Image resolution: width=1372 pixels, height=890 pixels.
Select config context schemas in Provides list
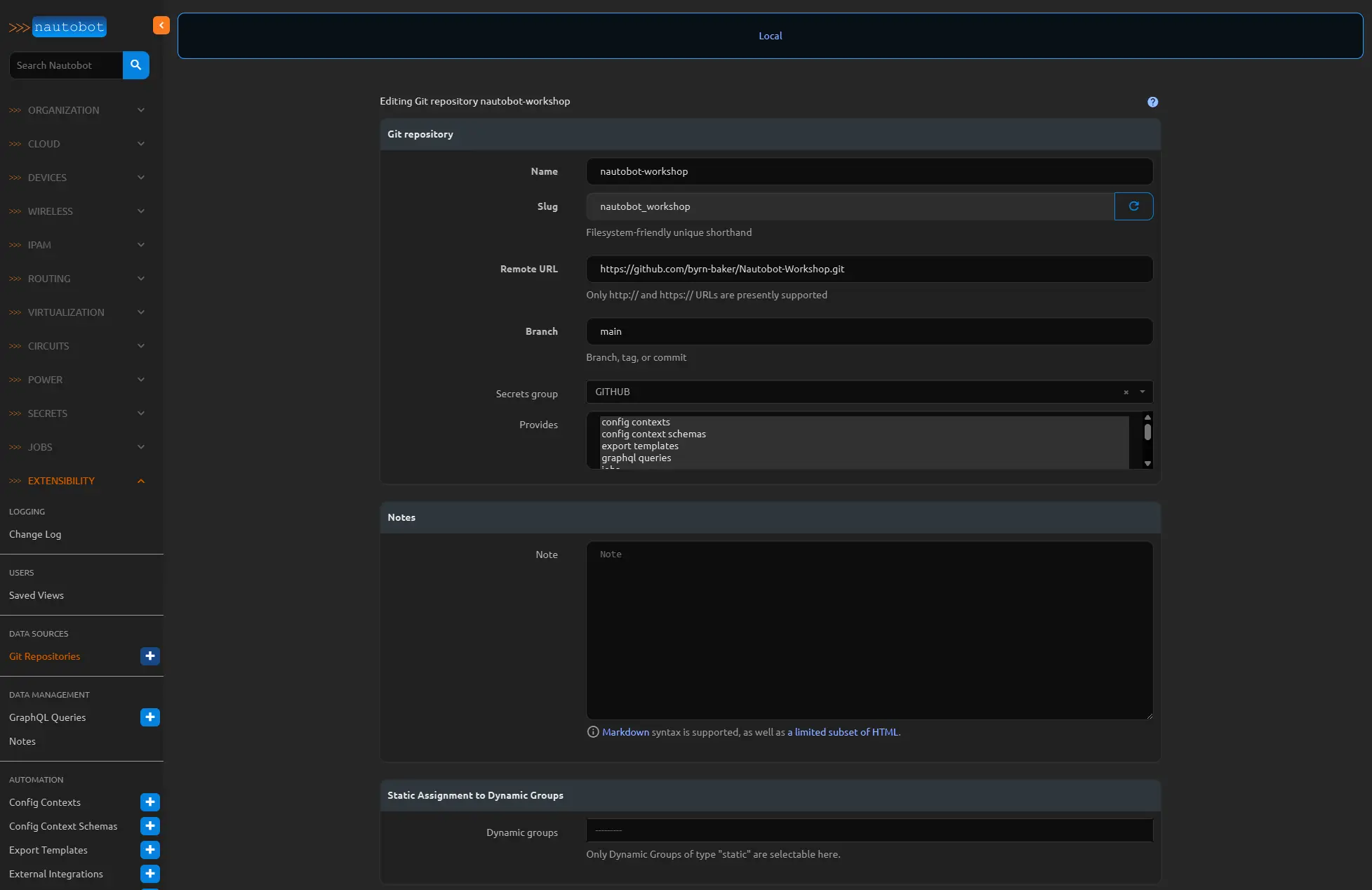coord(864,434)
